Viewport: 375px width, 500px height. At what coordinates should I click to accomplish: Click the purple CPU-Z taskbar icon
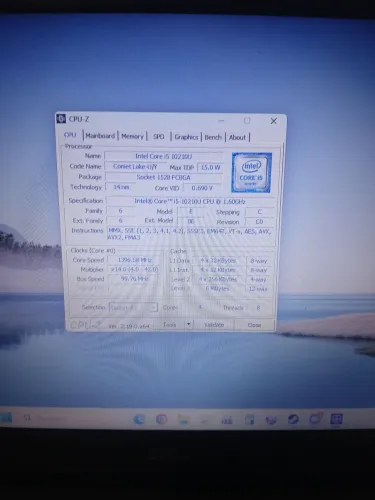coord(336,419)
